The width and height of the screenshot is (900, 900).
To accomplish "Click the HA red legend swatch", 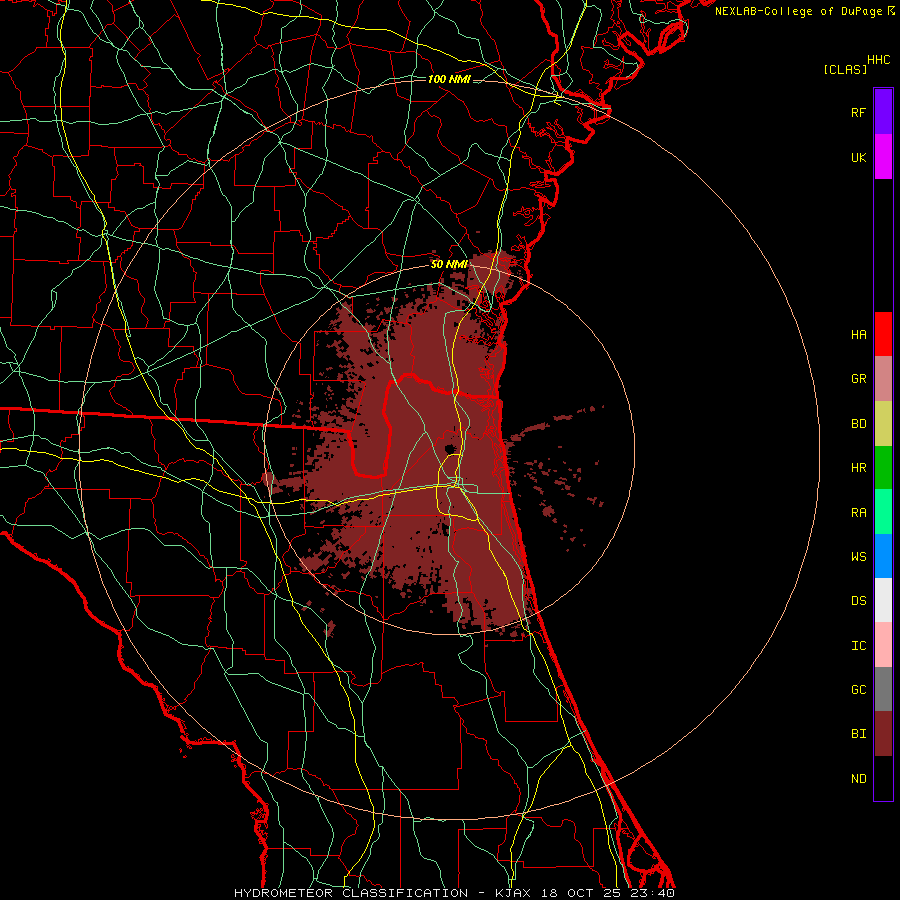I will 883,334.
